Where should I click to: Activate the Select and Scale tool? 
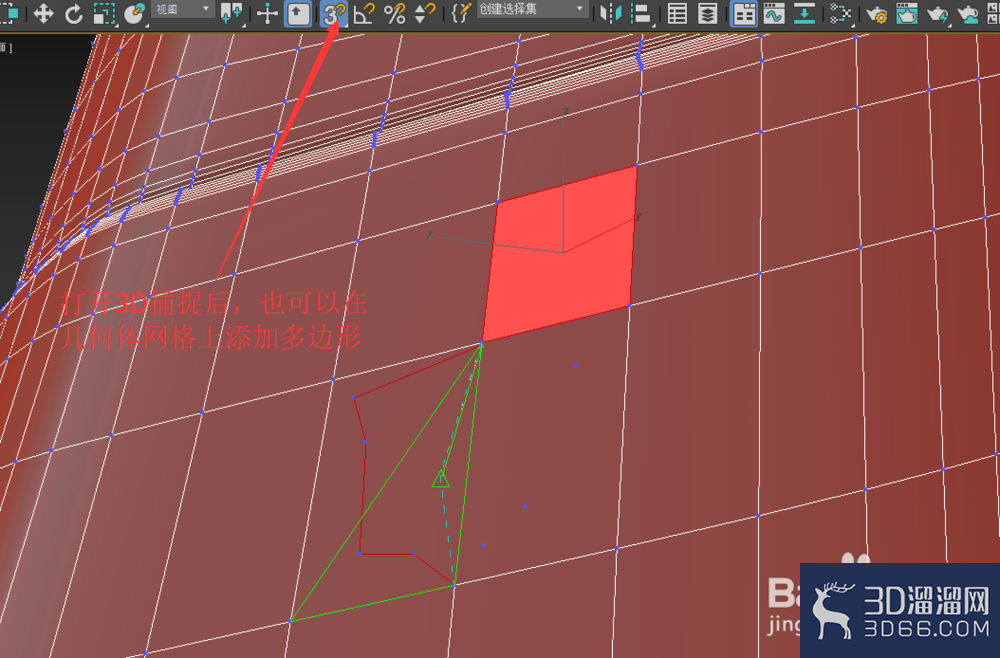click(x=104, y=13)
